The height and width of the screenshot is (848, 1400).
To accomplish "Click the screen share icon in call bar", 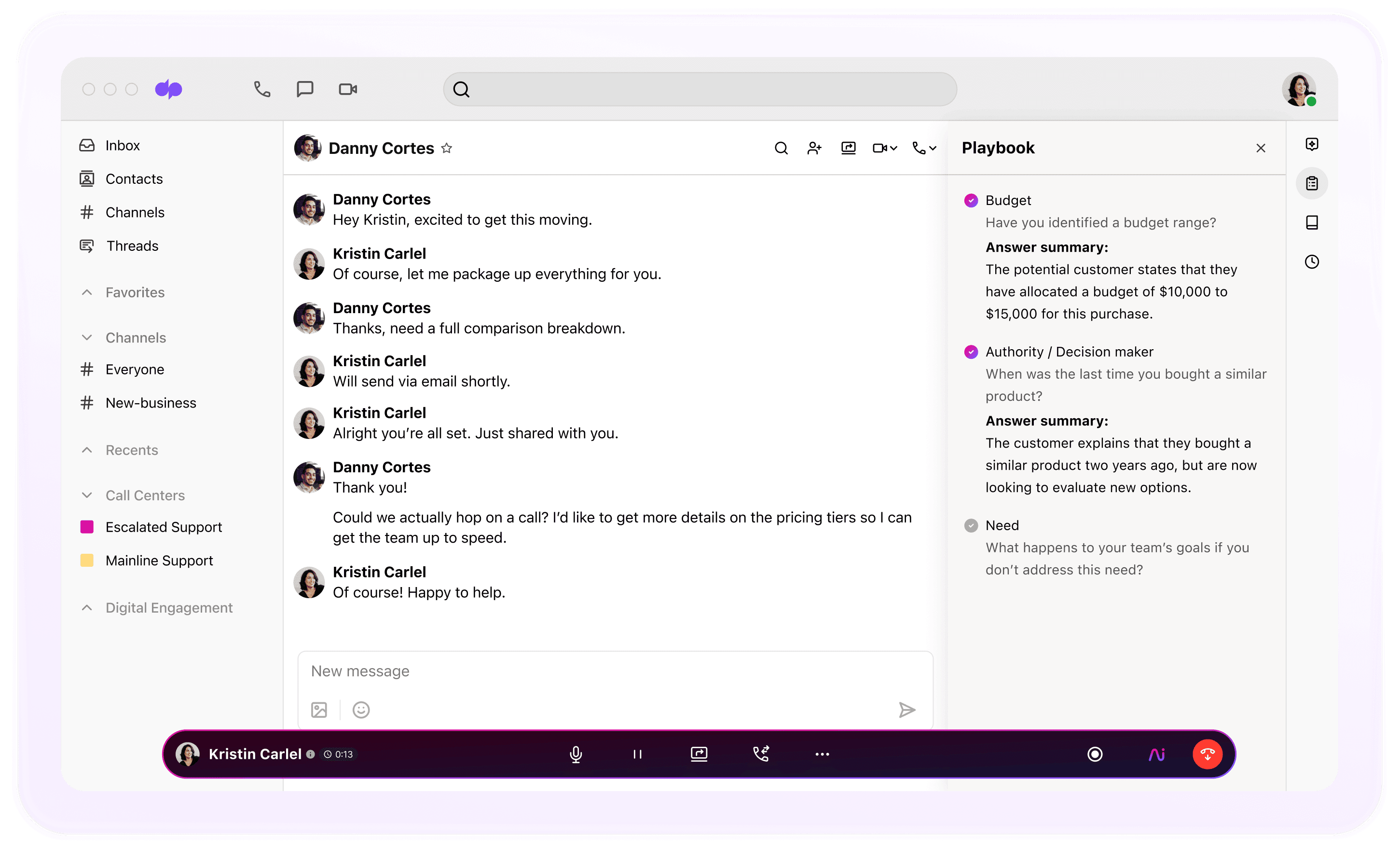I will [x=698, y=754].
